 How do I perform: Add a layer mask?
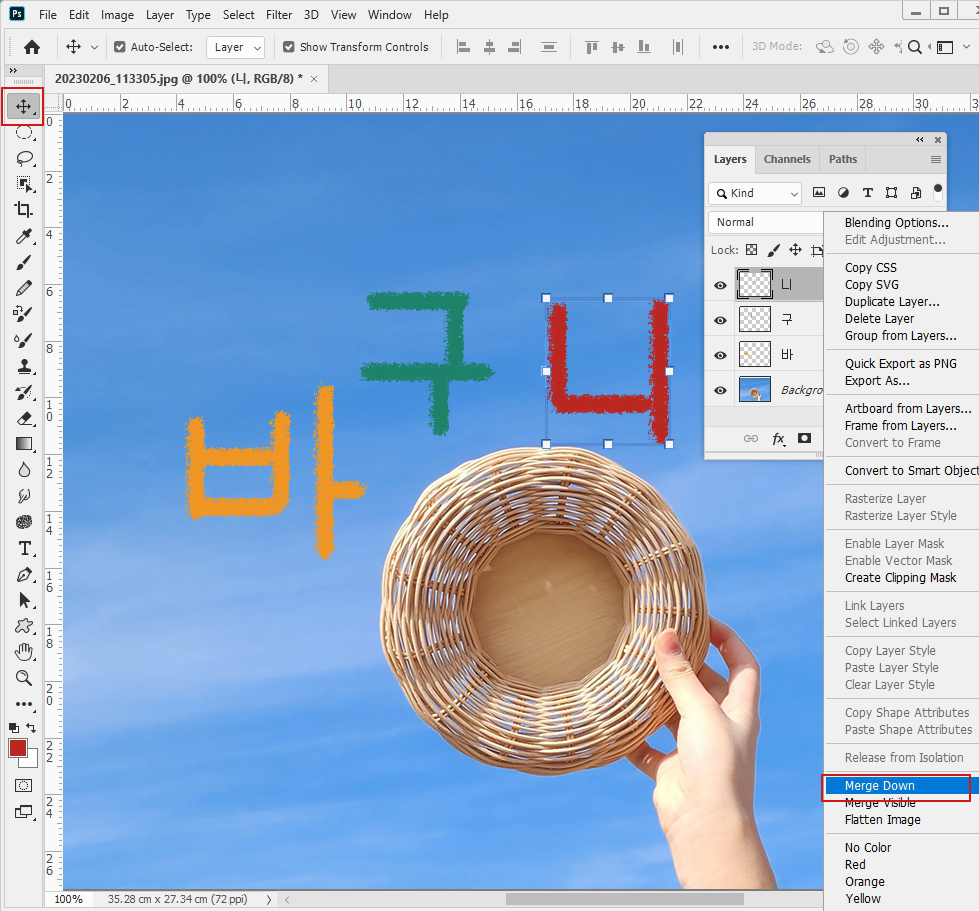click(x=804, y=438)
